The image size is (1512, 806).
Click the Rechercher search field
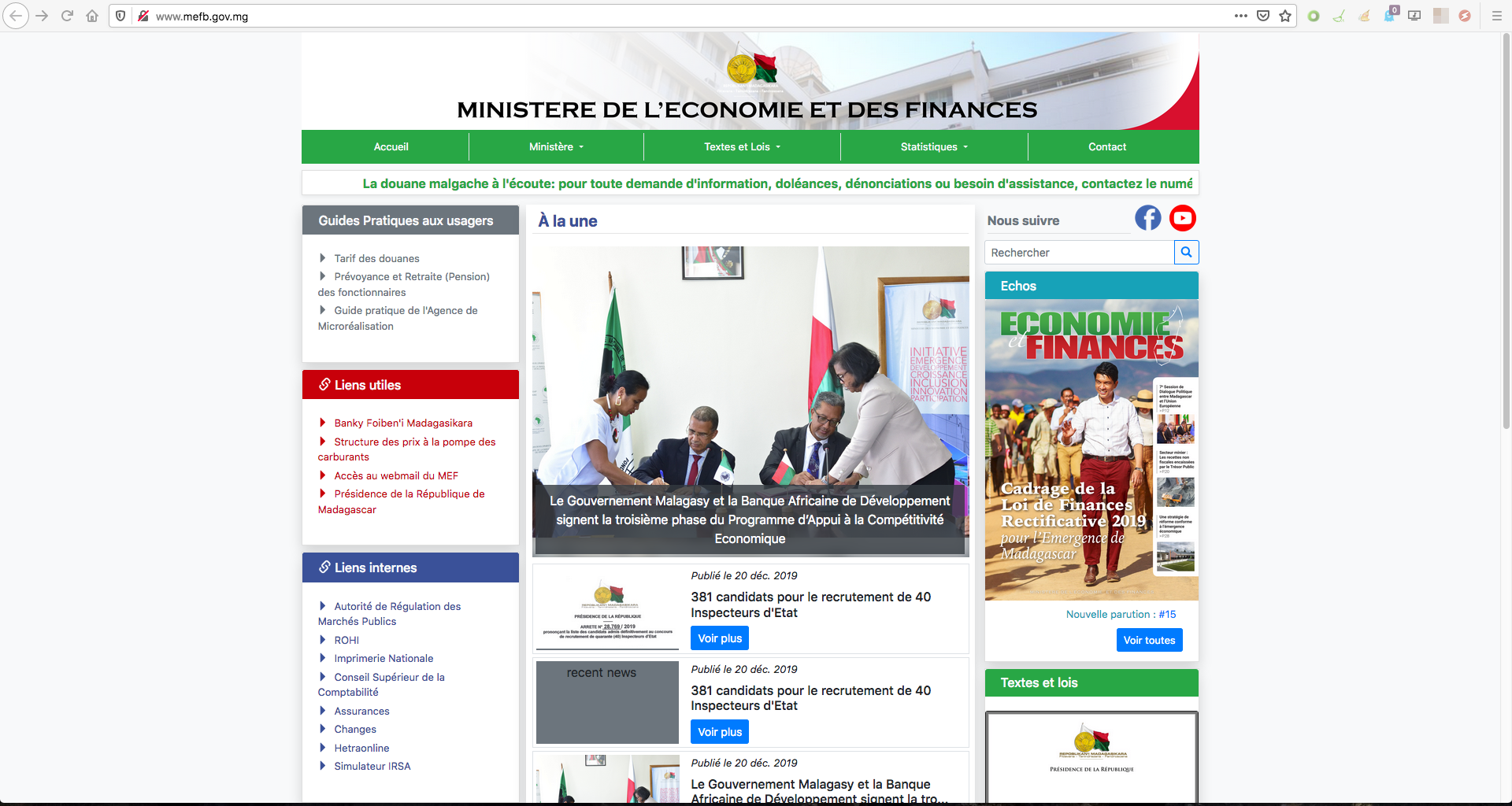click(x=1079, y=253)
